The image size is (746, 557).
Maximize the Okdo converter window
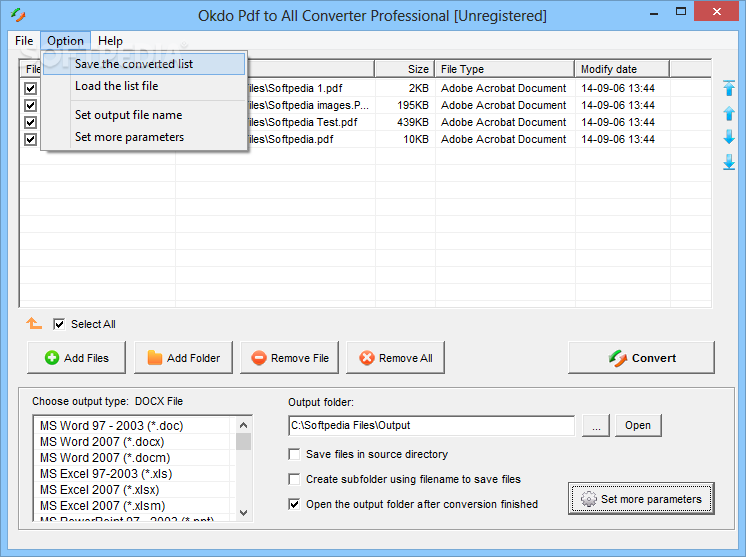pyautogui.click(x=681, y=12)
